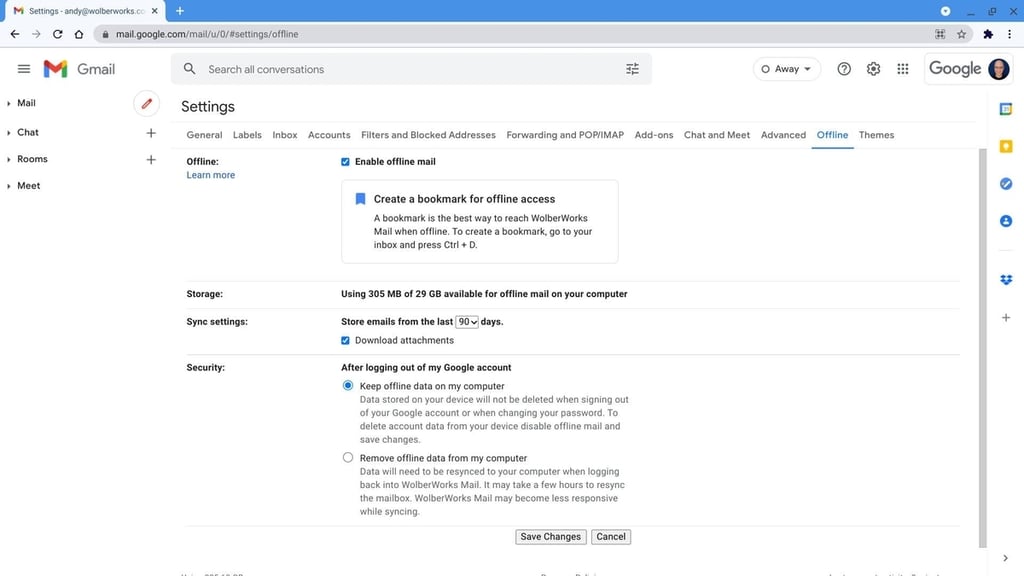Viewport: 1024px width, 576px height.
Task: Expand the Meet section
Action: point(8,186)
